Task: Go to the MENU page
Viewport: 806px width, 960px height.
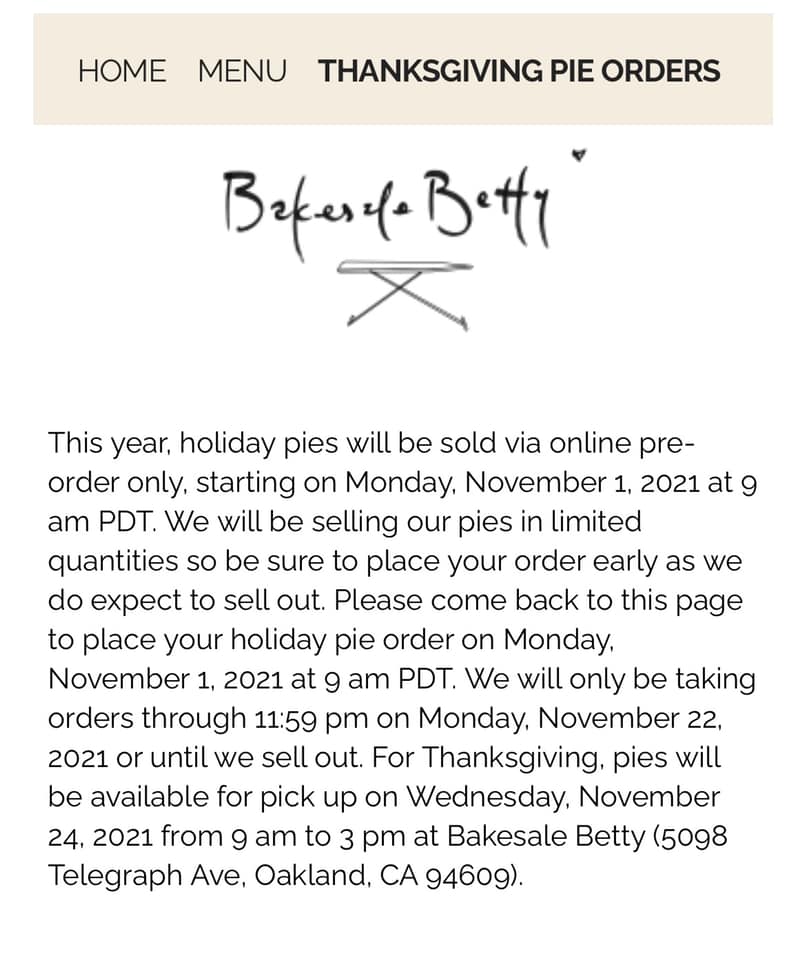Action: coord(242,71)
